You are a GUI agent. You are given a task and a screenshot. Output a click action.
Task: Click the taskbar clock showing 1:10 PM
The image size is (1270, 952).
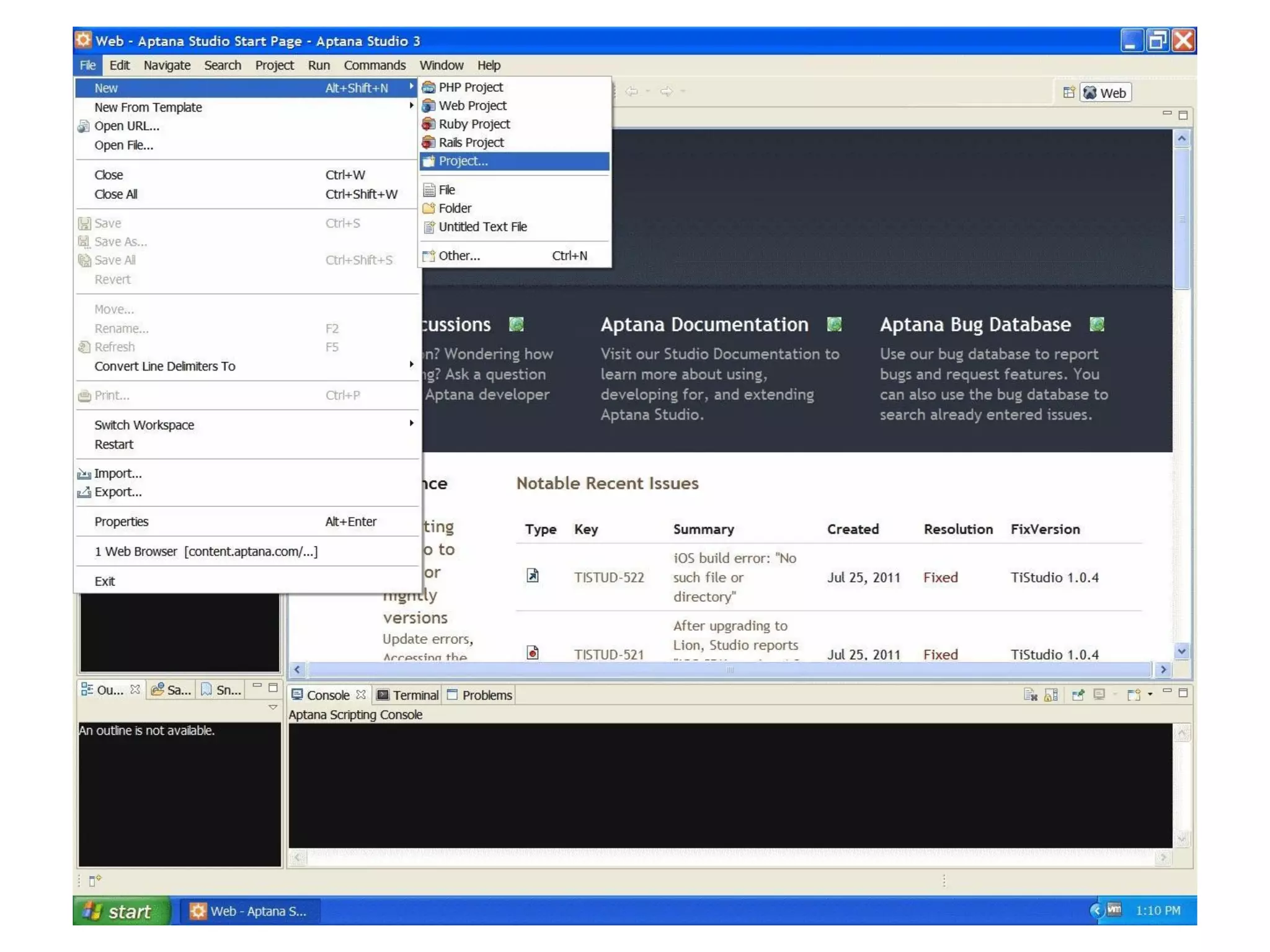1158,910
